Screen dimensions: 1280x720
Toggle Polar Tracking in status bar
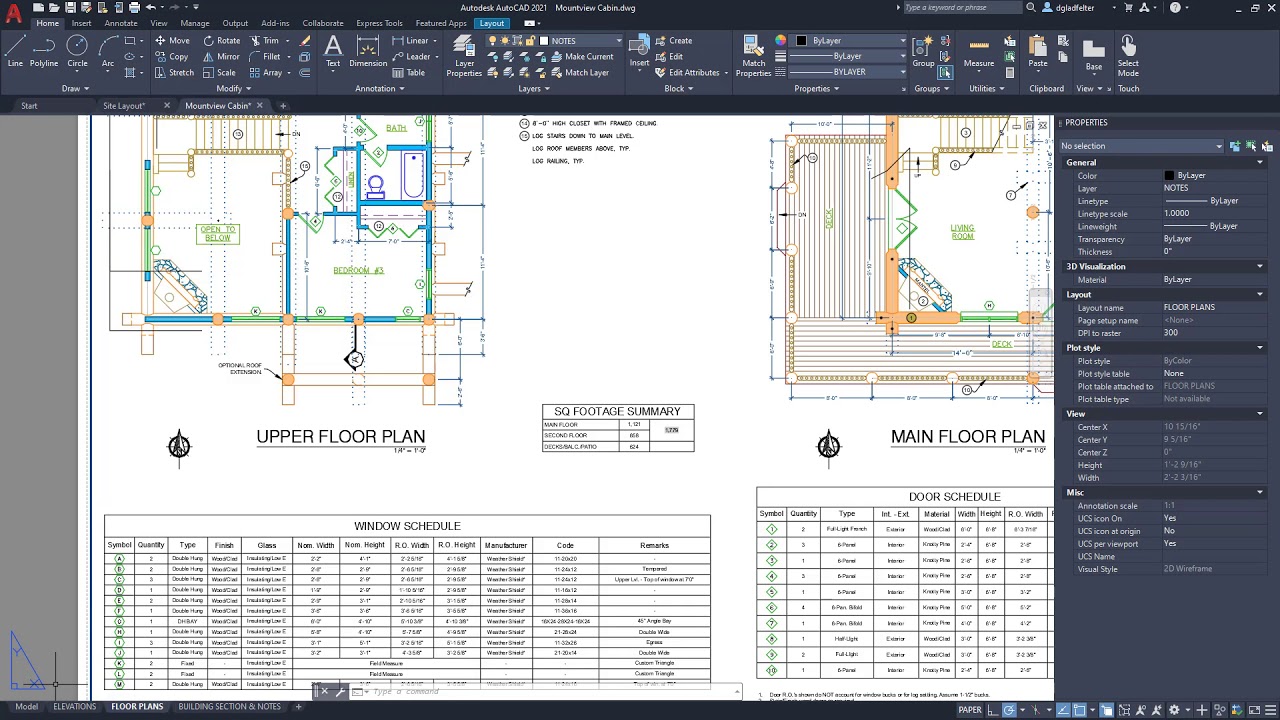[1008, 710]
